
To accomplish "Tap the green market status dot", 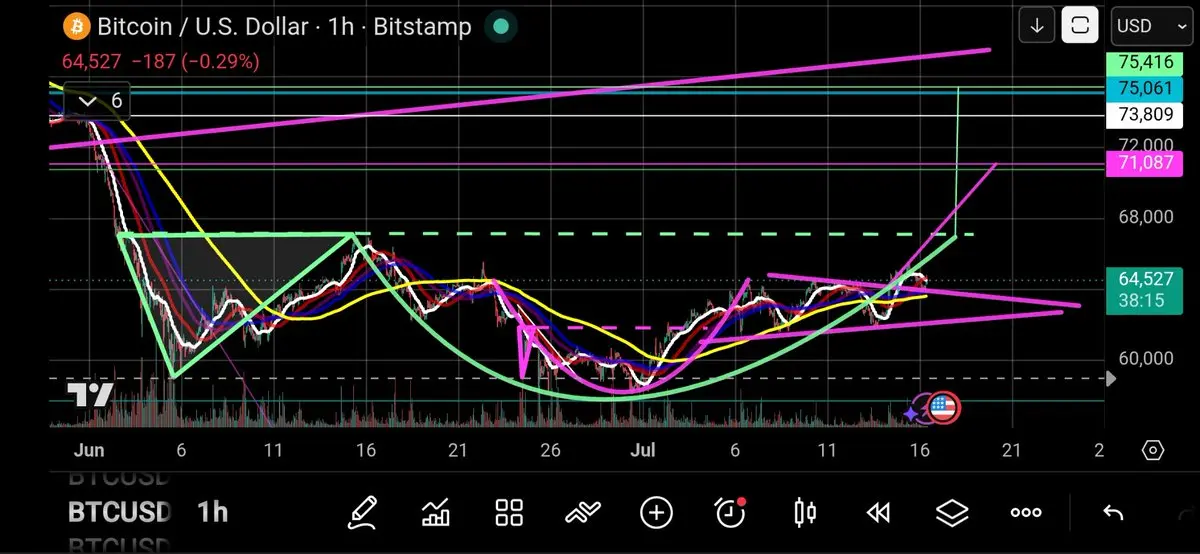I will [501, 26].
